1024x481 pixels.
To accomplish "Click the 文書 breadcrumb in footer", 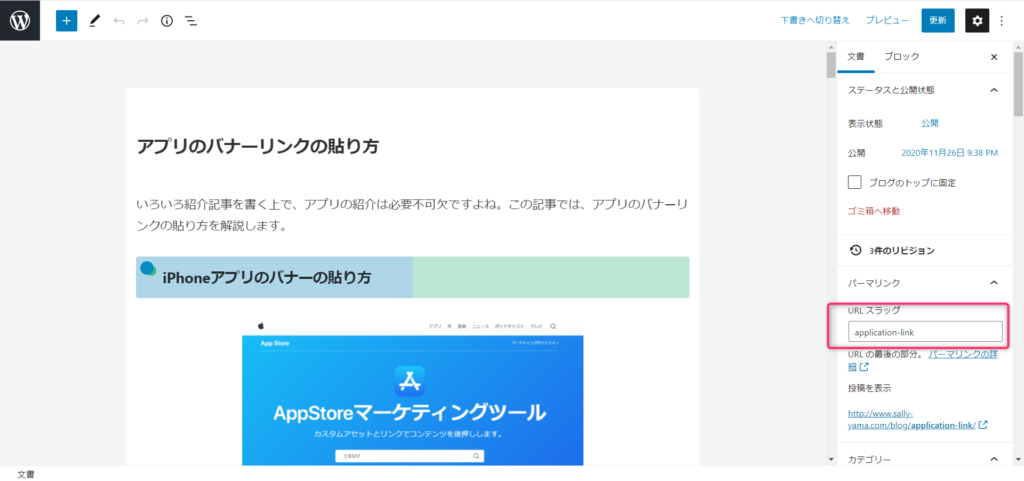I will [26, 474].
